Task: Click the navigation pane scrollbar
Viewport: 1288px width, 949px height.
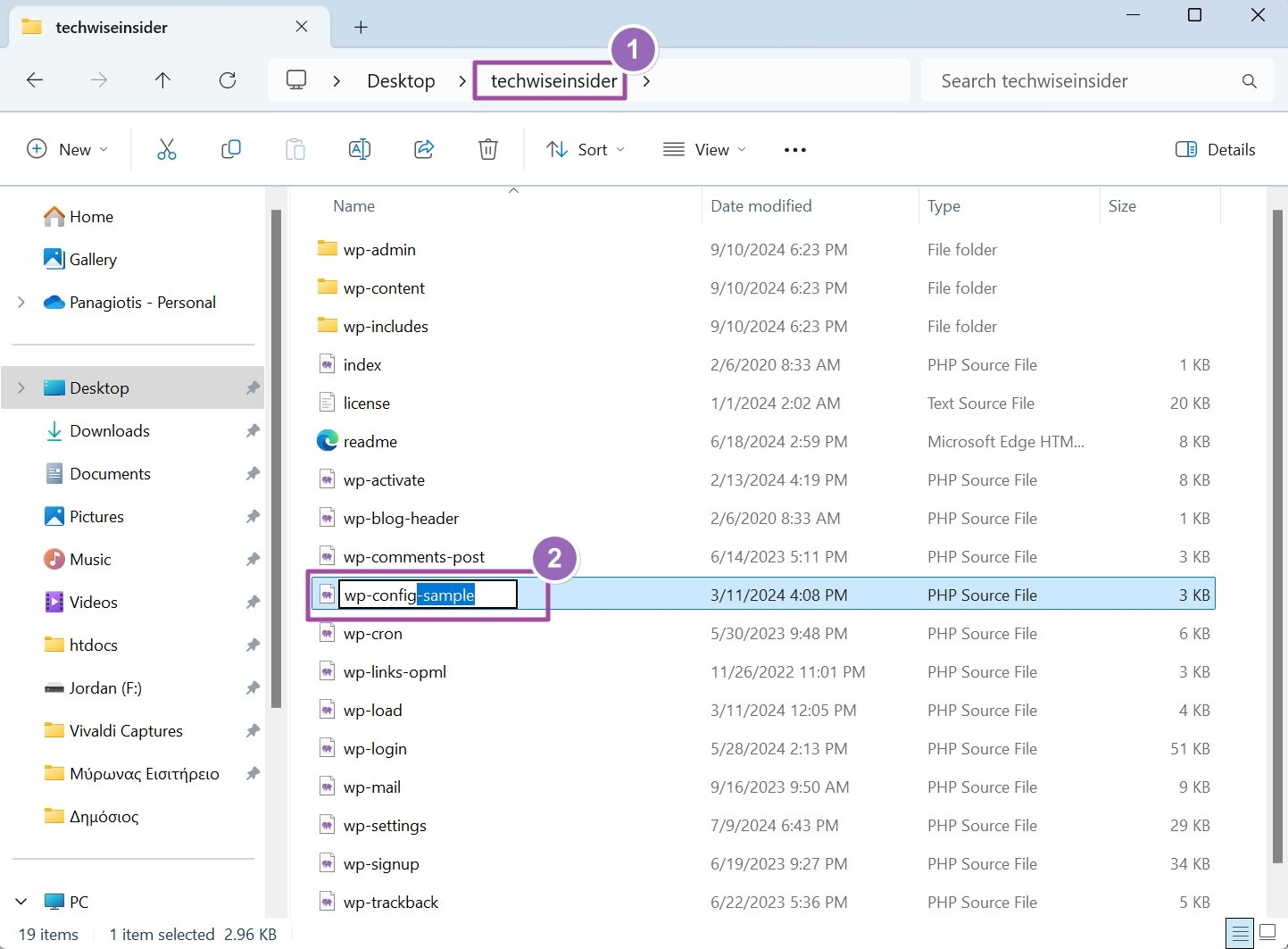Action: (x=276, y=459)
